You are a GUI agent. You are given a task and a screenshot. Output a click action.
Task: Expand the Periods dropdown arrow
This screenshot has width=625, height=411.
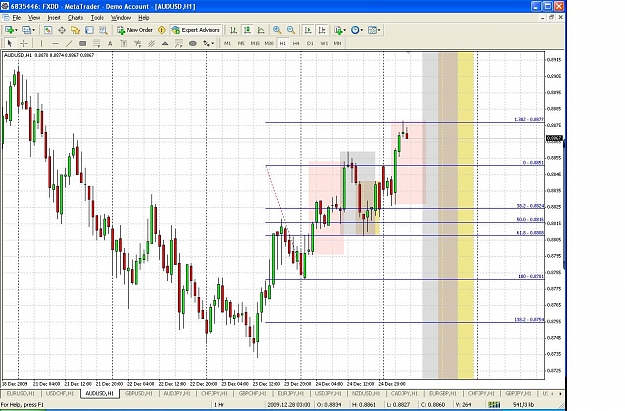coord(362,30)
